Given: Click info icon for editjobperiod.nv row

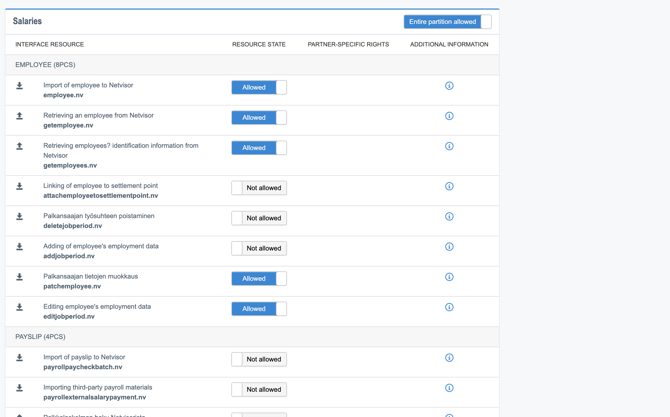Looking at the screenshot, I should (449, 307).
